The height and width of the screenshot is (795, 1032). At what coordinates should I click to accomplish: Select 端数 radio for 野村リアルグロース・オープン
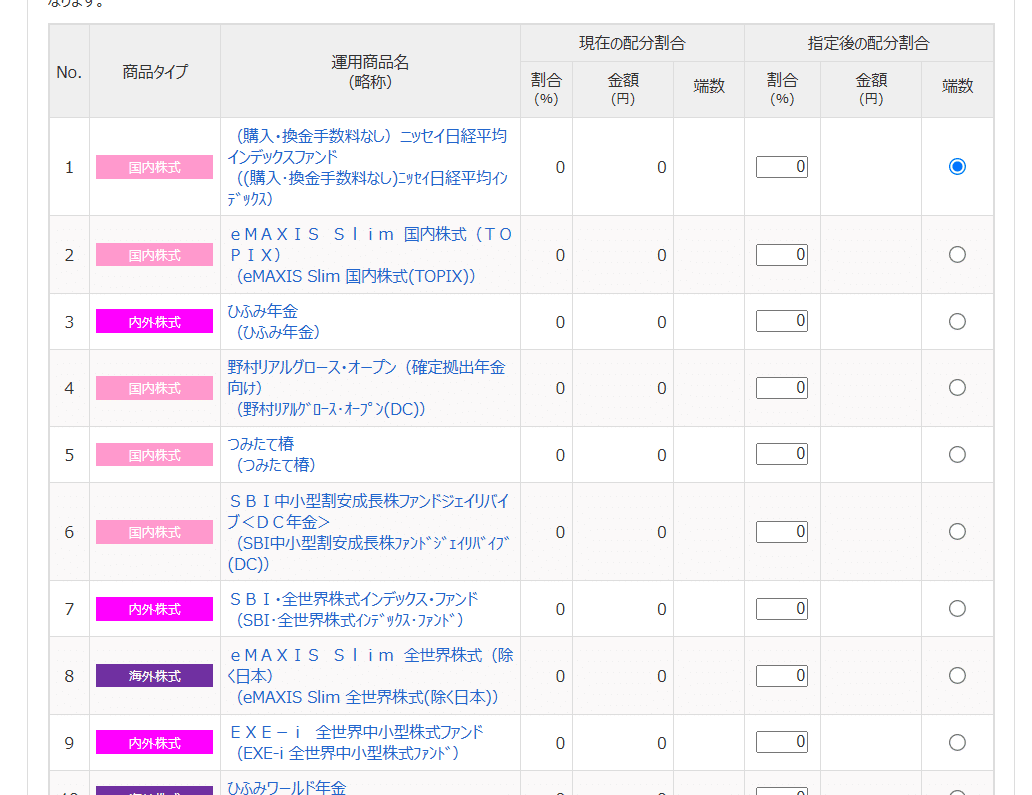click(957, 388)
